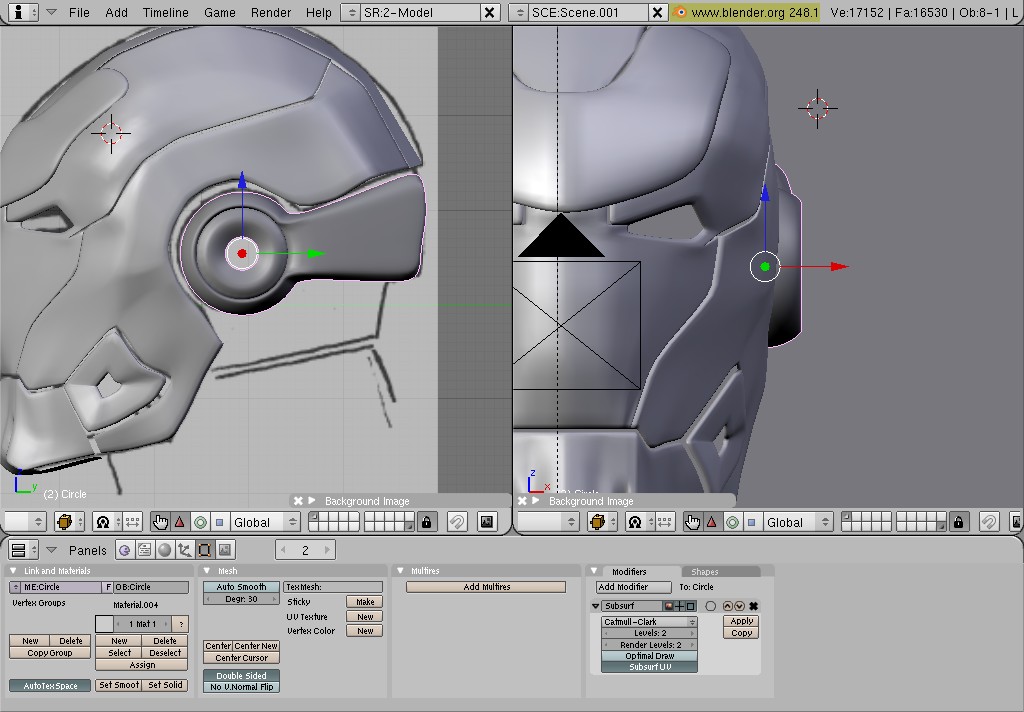Open the left viewport mode selector dropdown
The height and width of the screenshot is (712, 1024).
coord(25,522)
